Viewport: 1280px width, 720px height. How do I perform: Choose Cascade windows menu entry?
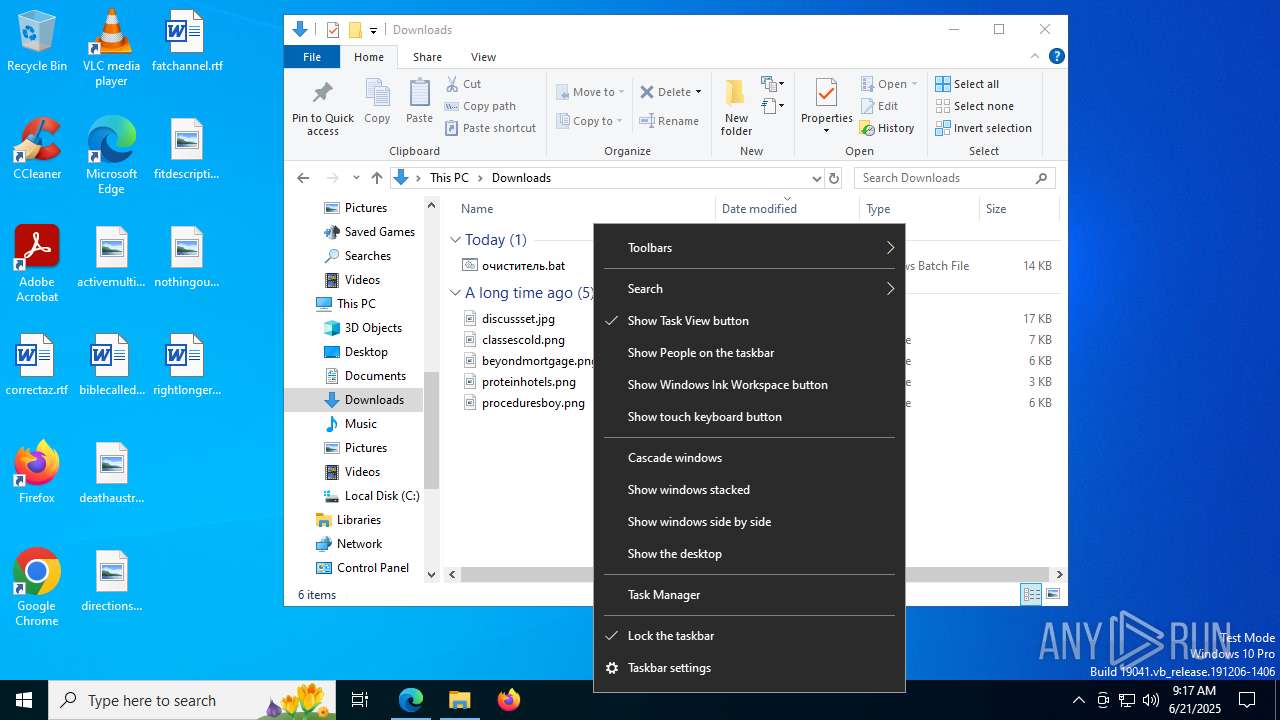749,458
